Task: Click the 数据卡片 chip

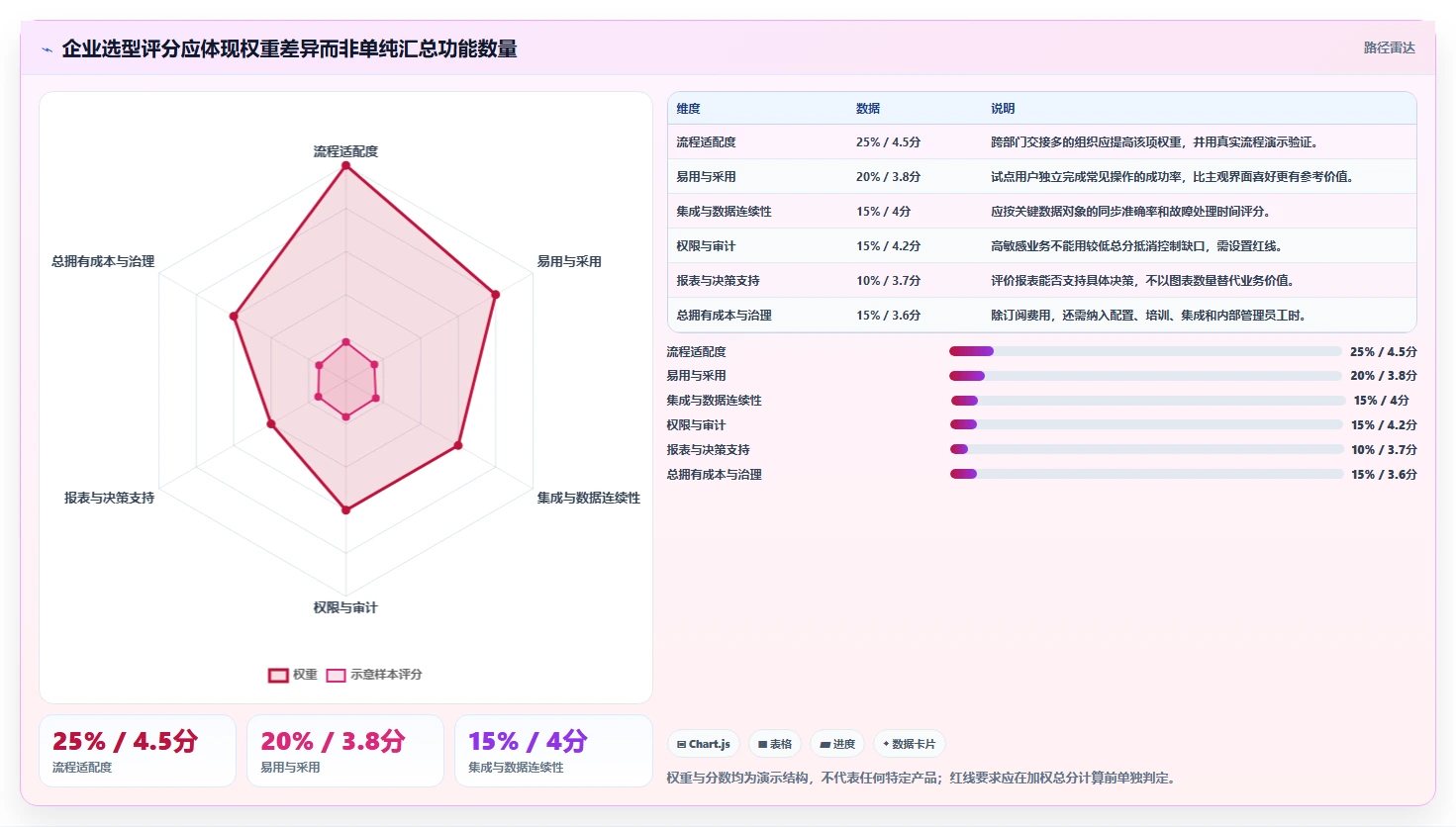Action: tap(909, 744)
